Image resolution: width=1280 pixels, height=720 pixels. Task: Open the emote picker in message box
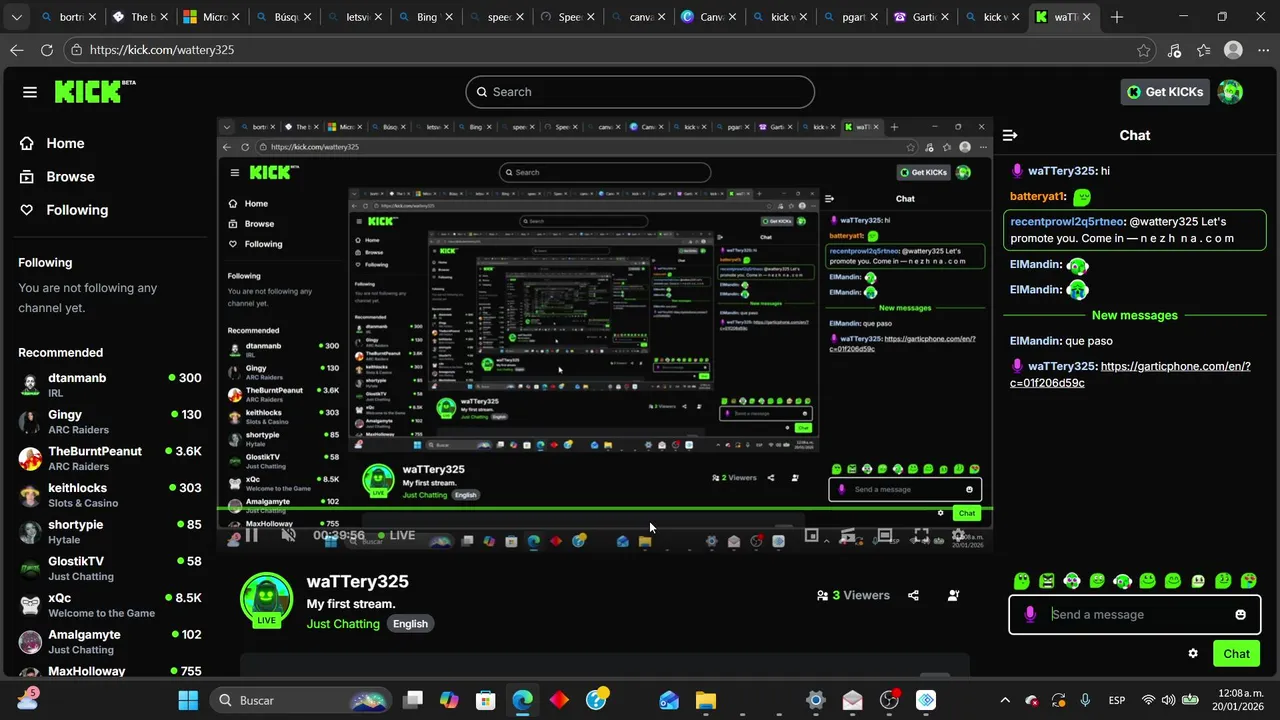point(1240,615)
